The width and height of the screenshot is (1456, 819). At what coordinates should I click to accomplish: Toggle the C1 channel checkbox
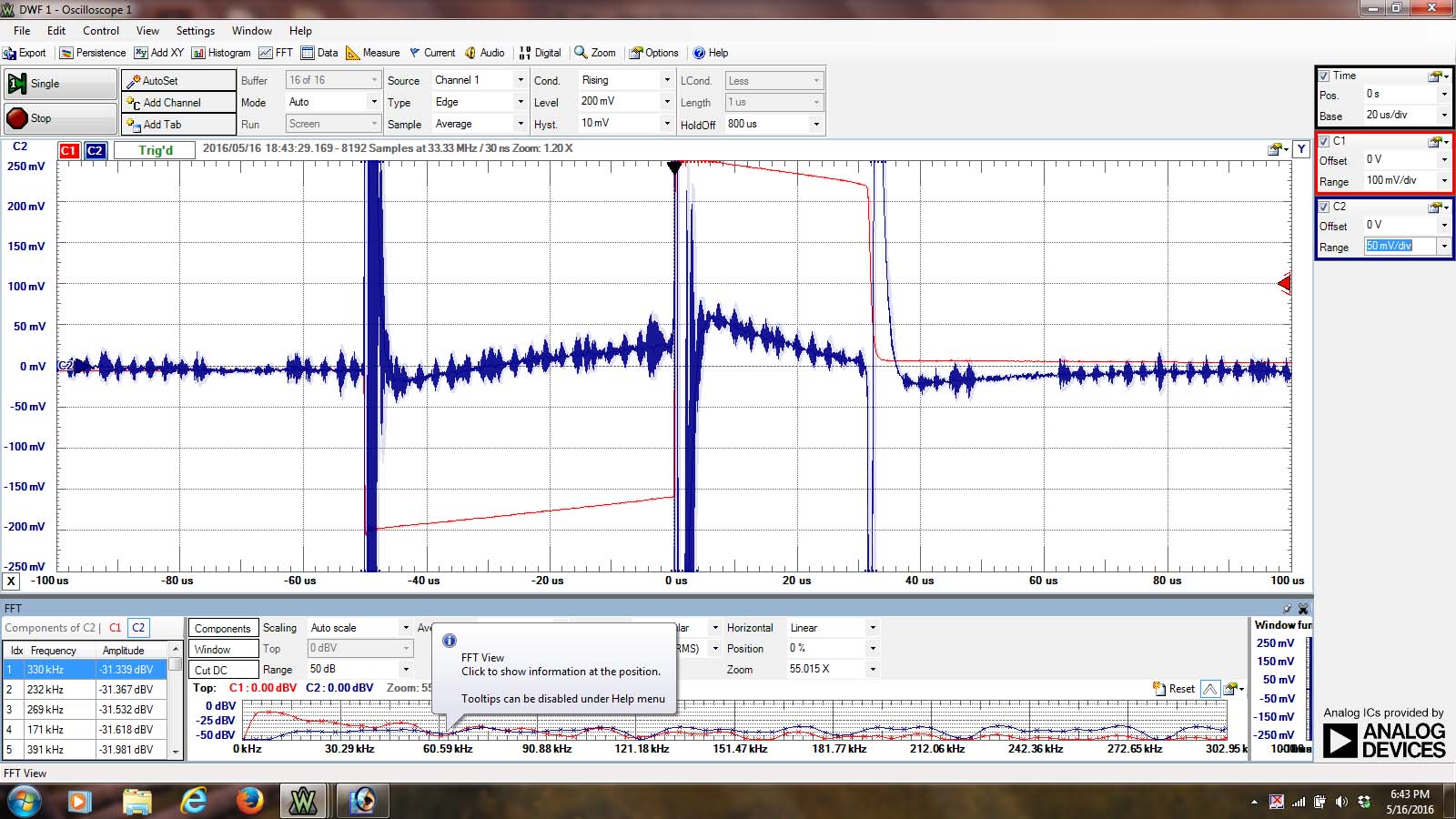(x=1324, y=141)
